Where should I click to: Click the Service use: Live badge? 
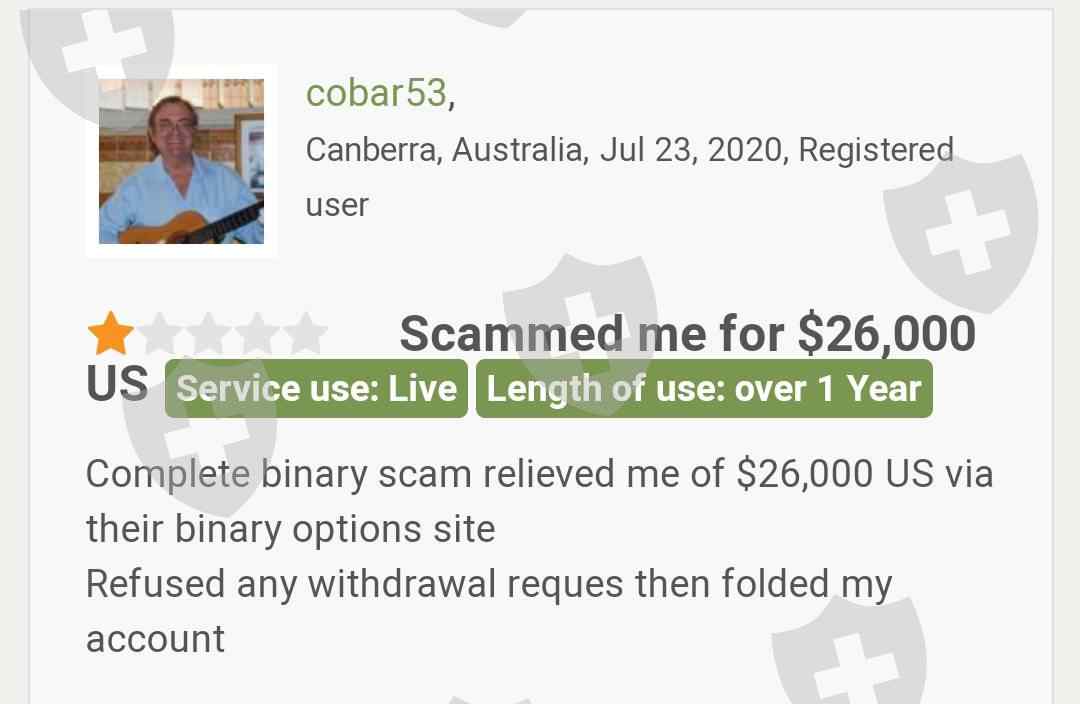tap(316, 389)
